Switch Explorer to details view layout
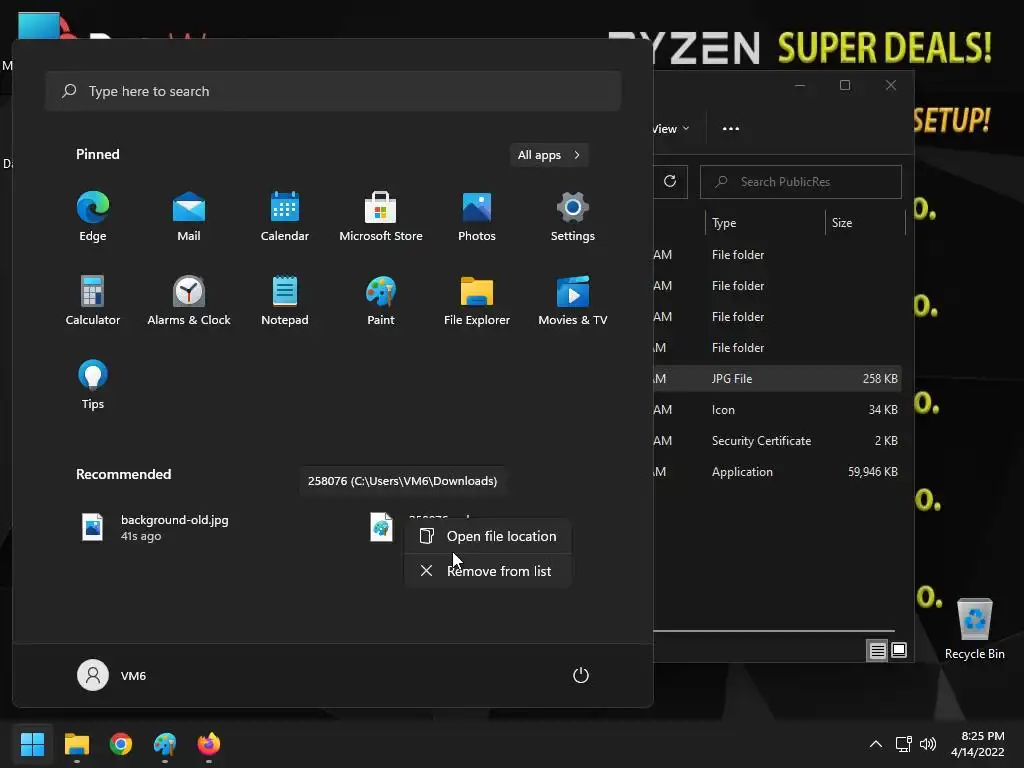Viewport: 1024px width, 768px height. point(877,650)
